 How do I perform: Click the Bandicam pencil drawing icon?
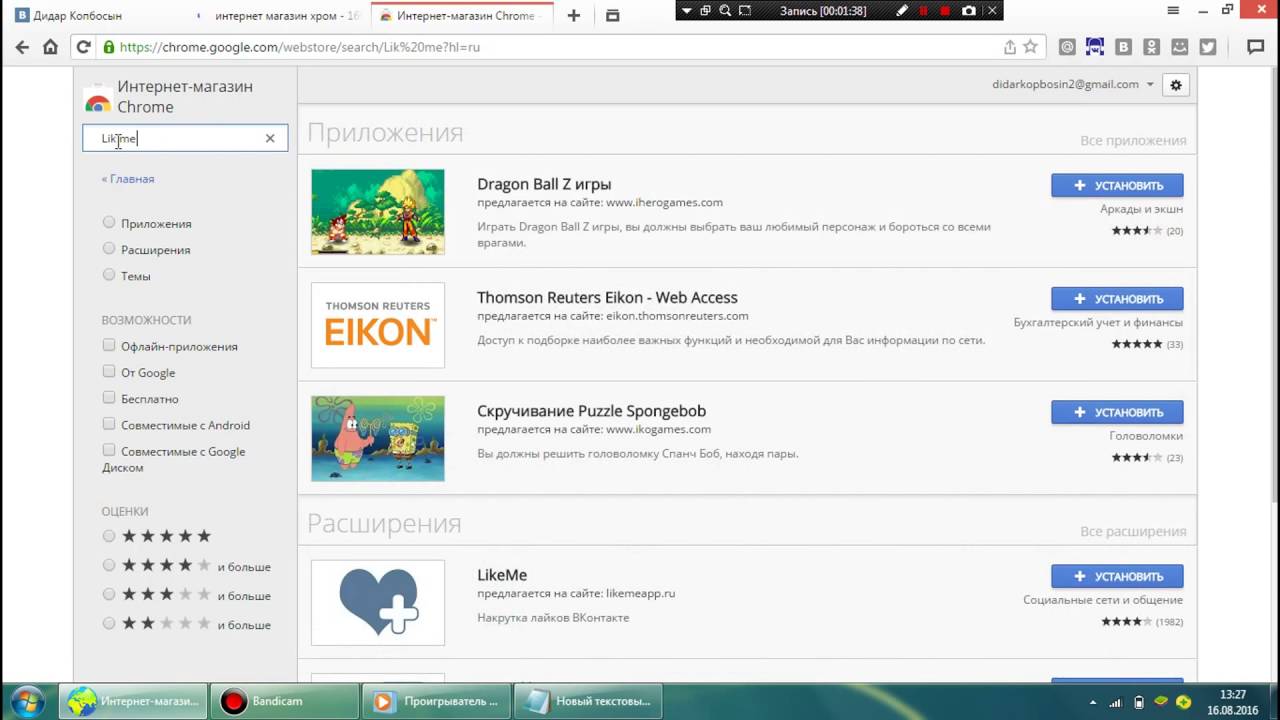(902, 10)
